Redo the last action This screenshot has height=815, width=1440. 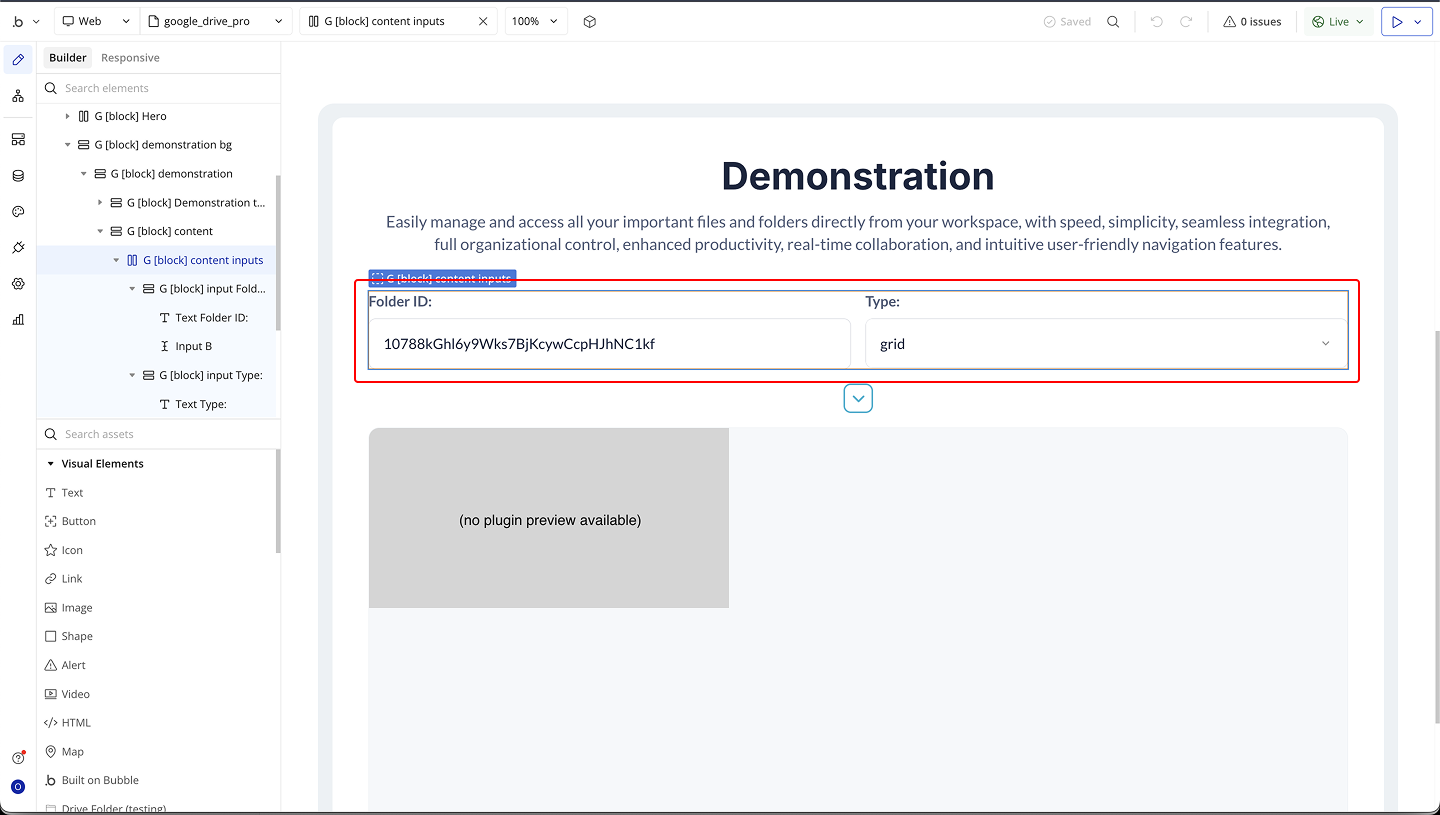pos(1186,21)
